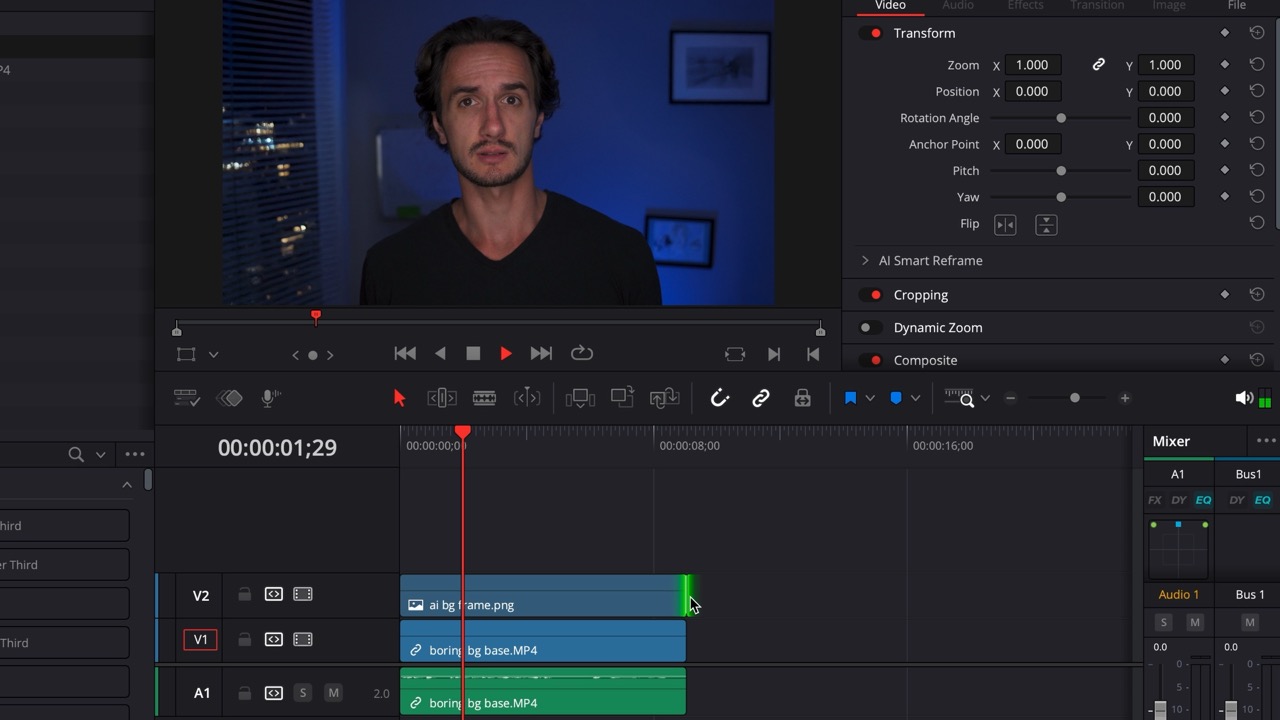The width and height of the screenshot is (1280, 720).
Task: Mute the A1 audio track
Action: click(x=333, y=693)
